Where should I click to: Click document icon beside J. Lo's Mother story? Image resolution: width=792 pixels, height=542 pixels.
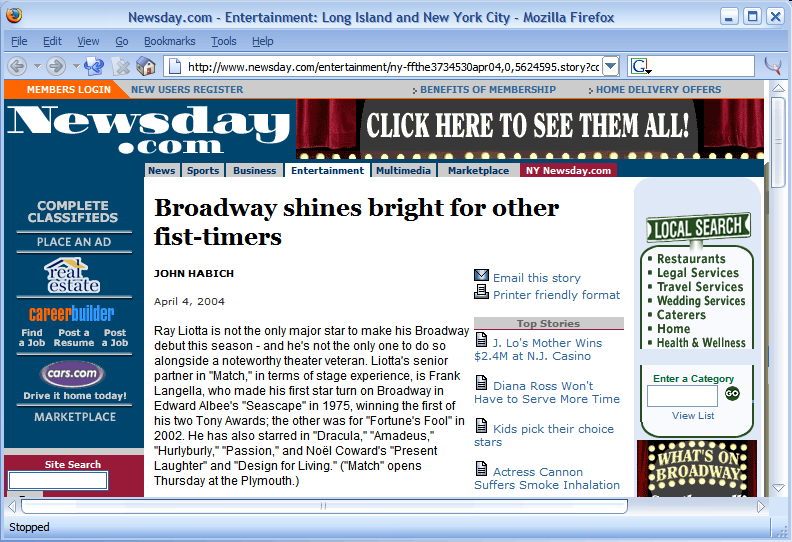pos(481,340)
